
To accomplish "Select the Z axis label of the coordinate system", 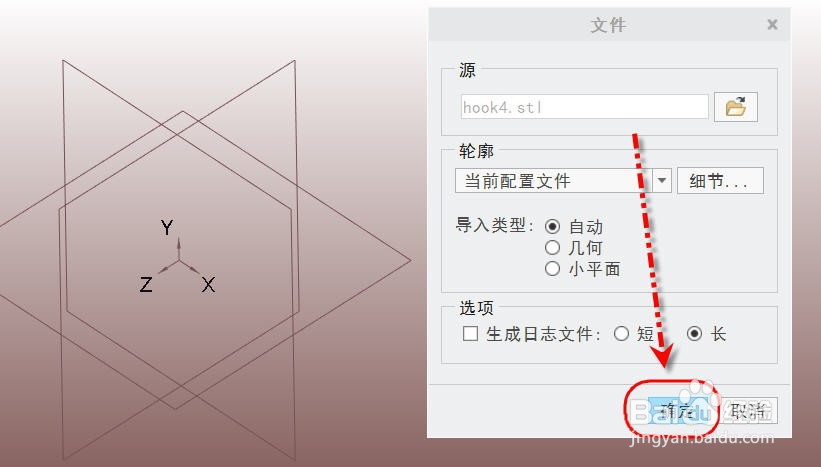I will click(146, 284).
